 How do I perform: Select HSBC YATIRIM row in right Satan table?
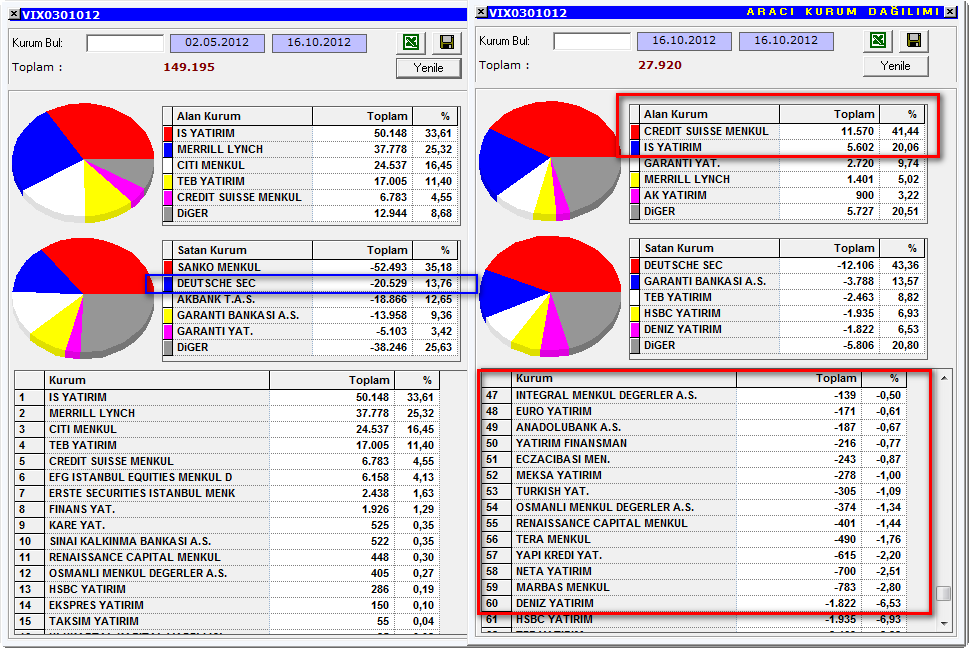[x=778, y=314]
